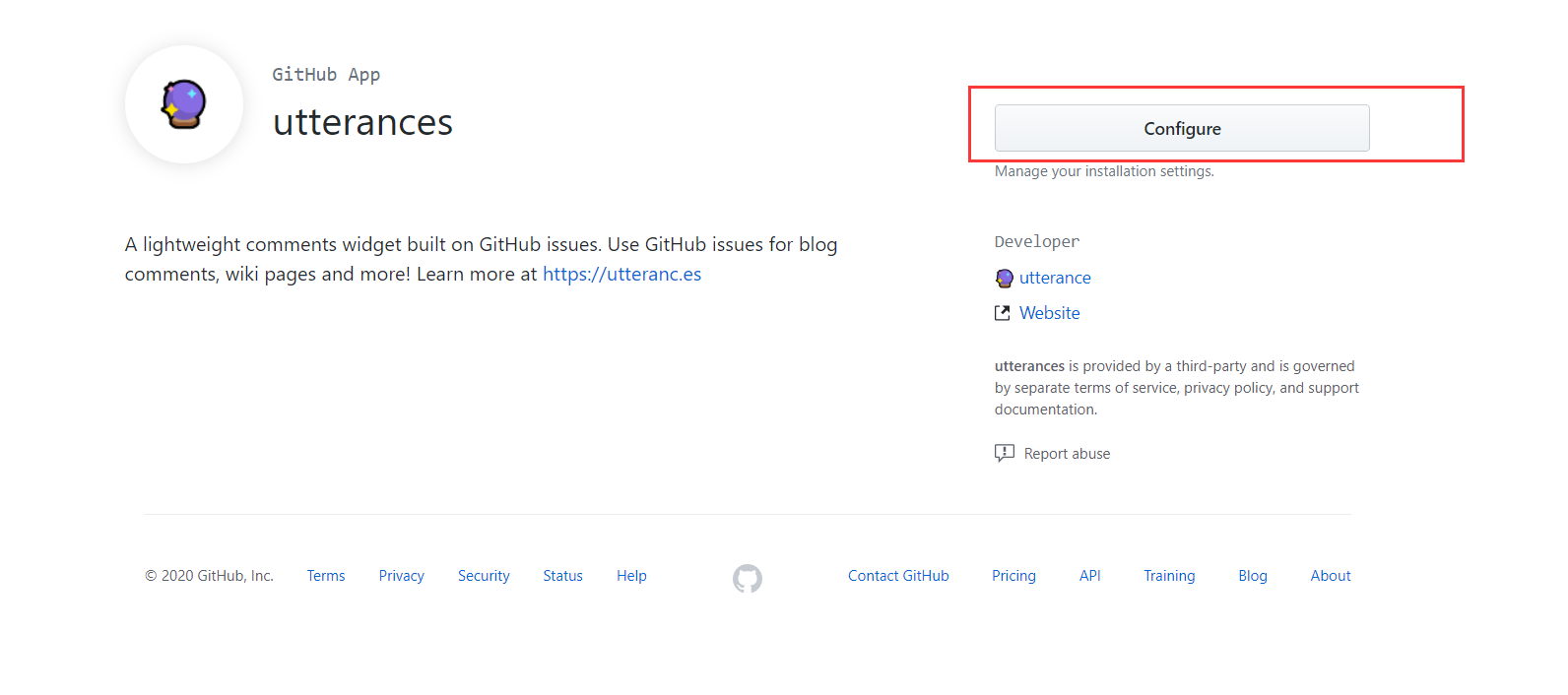Open the Security footer link
This screenshot has width=1568, height=695.
[484, 576]
